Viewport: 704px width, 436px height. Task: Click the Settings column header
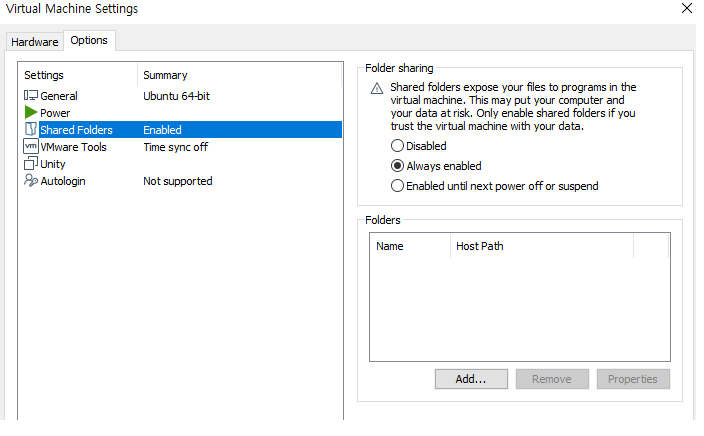coord(78,75)
